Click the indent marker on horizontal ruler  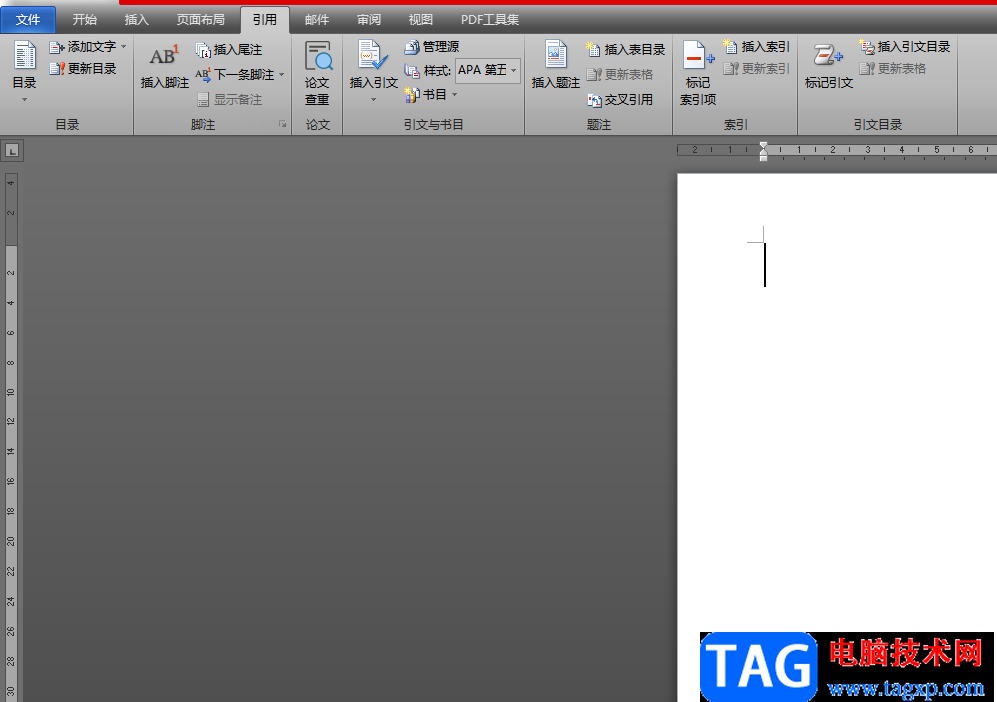pos(763,151)
